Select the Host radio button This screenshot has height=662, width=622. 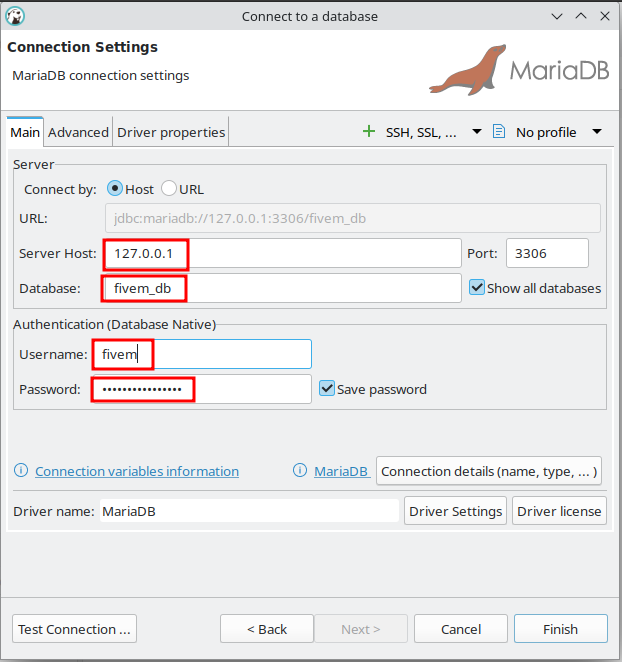pos(115,189)
